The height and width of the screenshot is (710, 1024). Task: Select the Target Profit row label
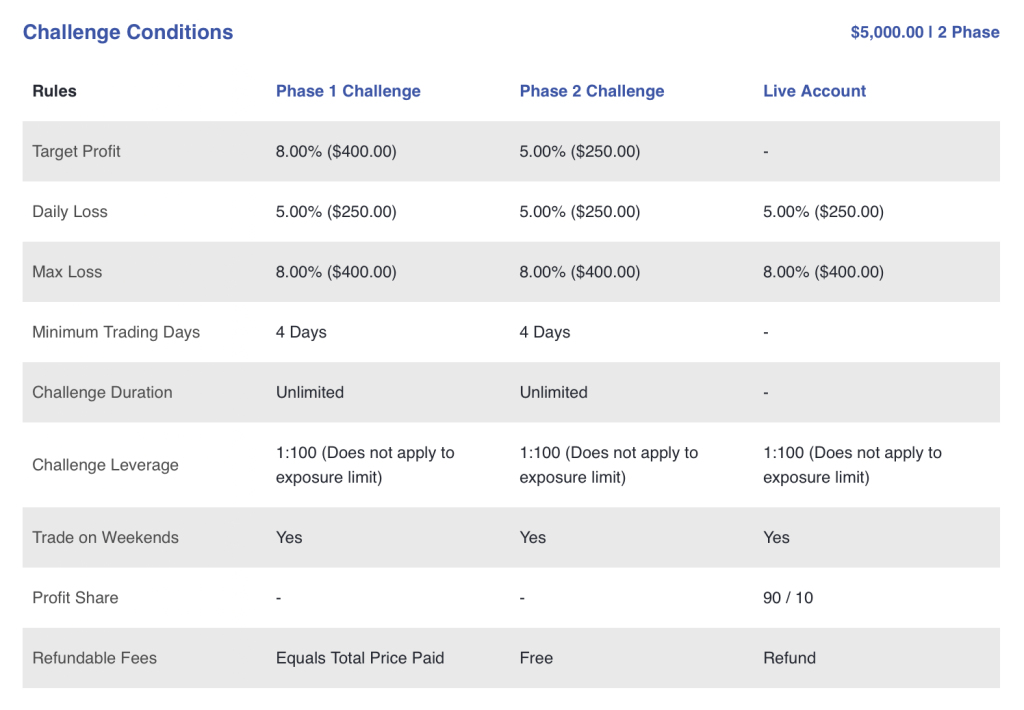click(76, 152)
